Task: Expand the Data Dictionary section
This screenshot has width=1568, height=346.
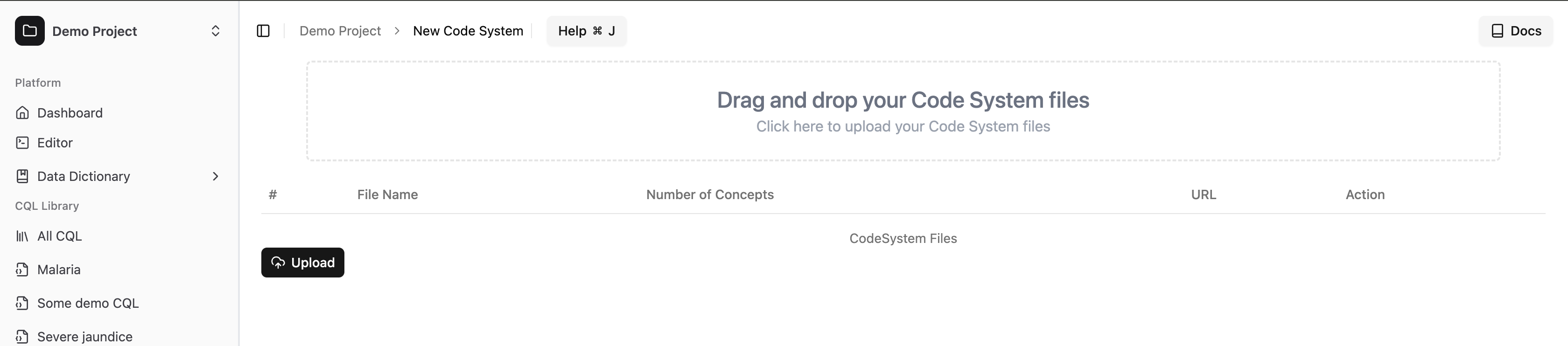Action: pos(216,176)
